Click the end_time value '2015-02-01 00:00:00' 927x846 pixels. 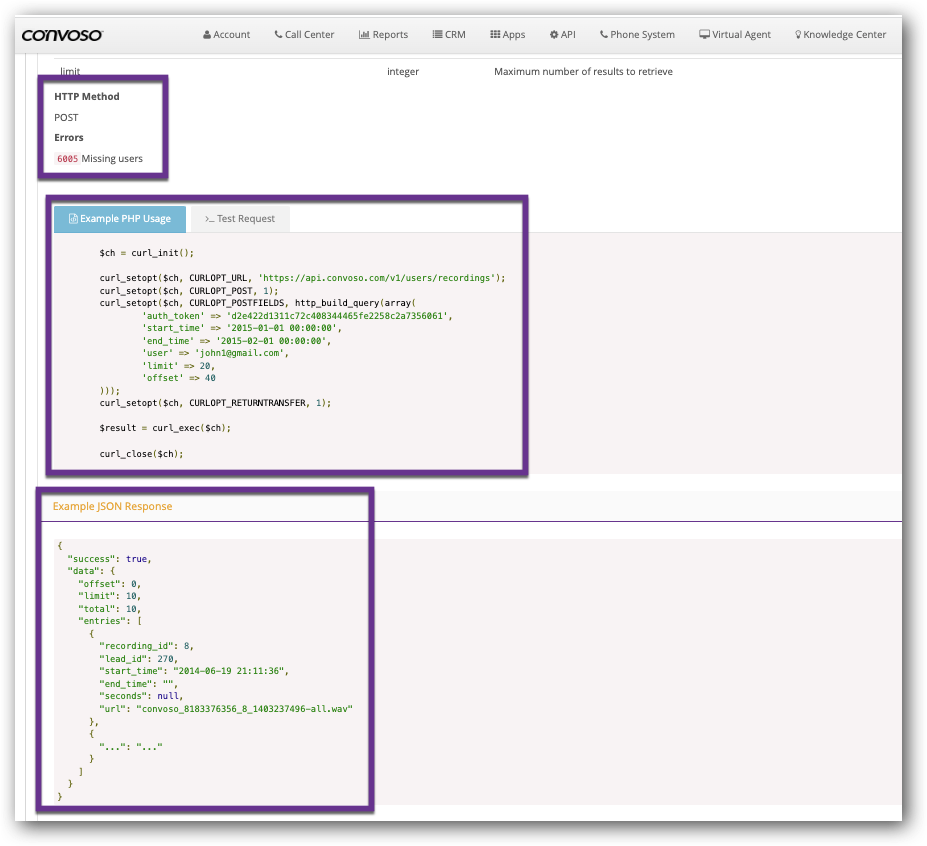click(273, 341)
